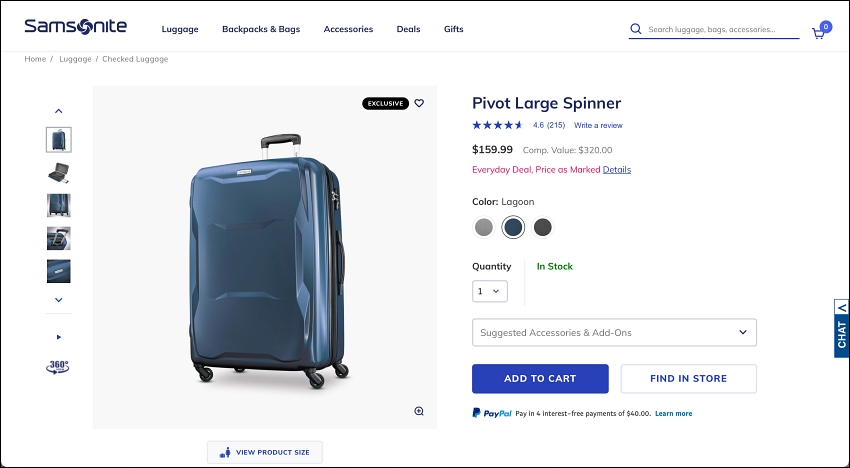
Task: Select the light gray color swatch
Action: (484, 227)
